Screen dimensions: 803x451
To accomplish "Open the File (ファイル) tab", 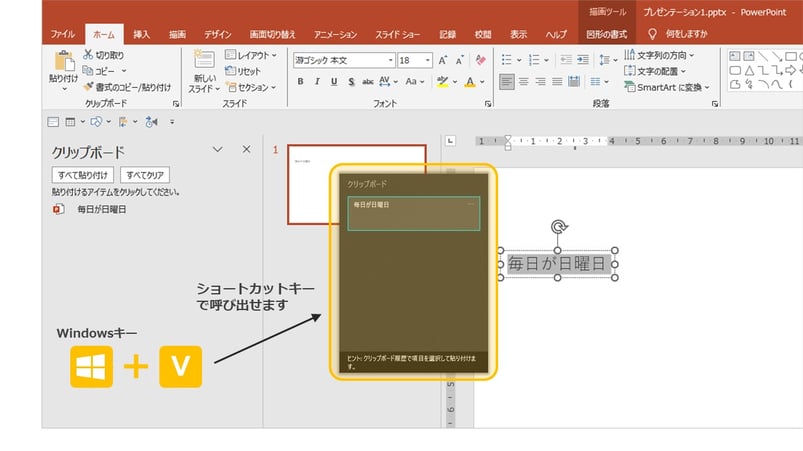I will coord(62,34).
